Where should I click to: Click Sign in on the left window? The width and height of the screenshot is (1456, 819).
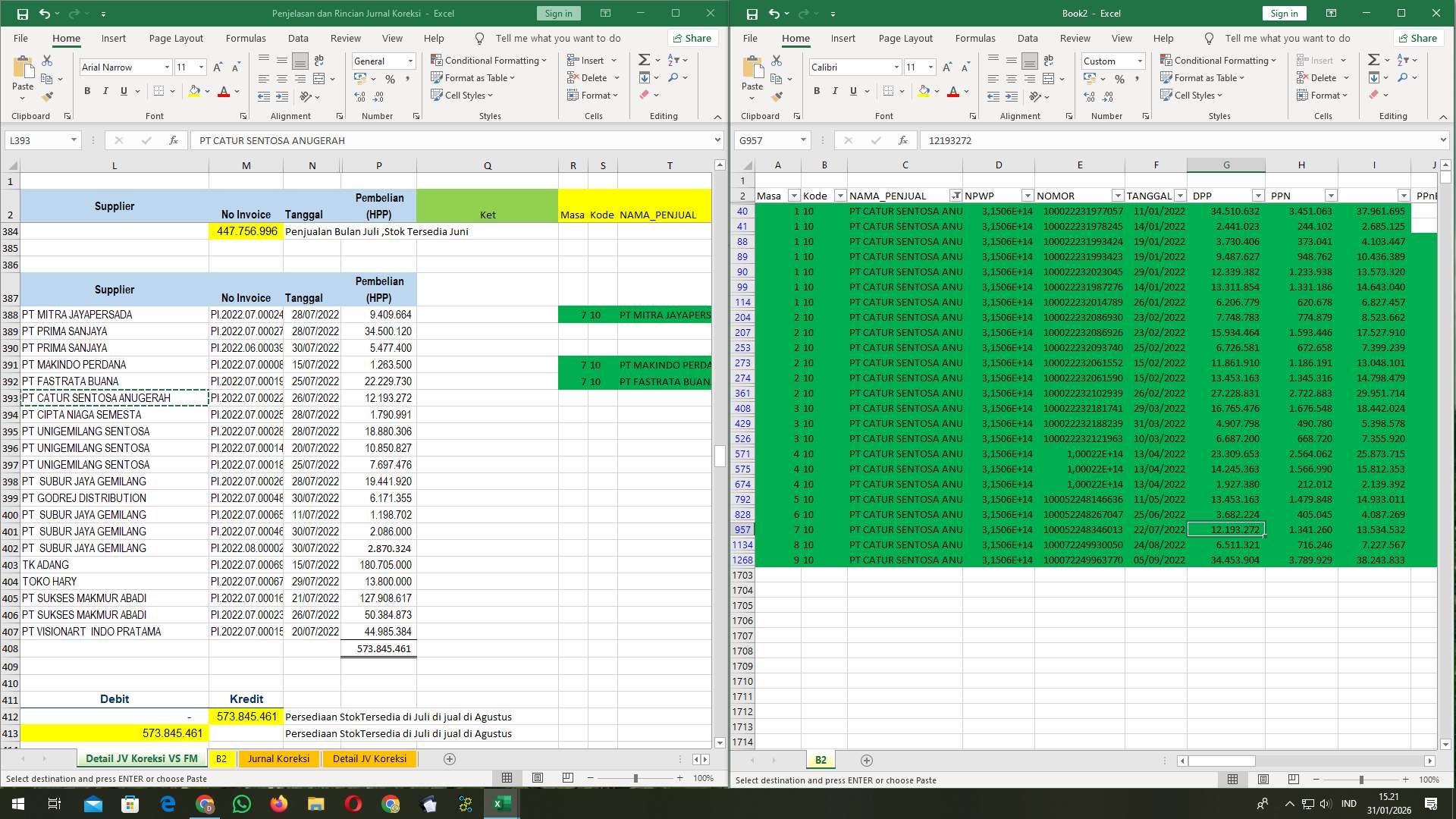(558, 13)
